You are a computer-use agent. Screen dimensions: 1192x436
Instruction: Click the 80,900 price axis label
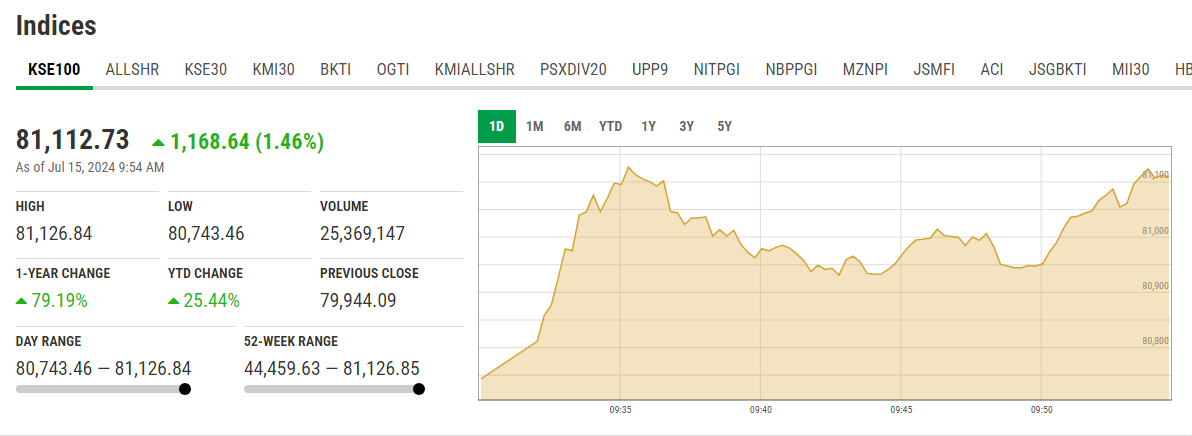(x=1155, y=286)
